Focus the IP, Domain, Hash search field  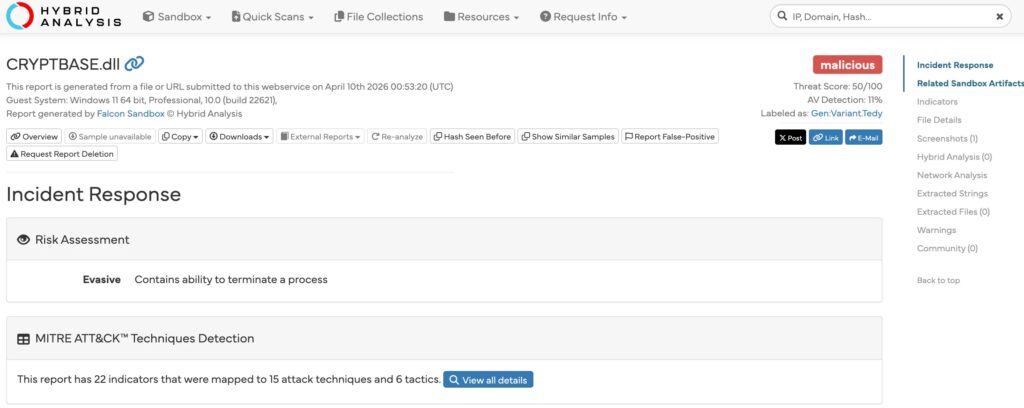pos(885,17)
